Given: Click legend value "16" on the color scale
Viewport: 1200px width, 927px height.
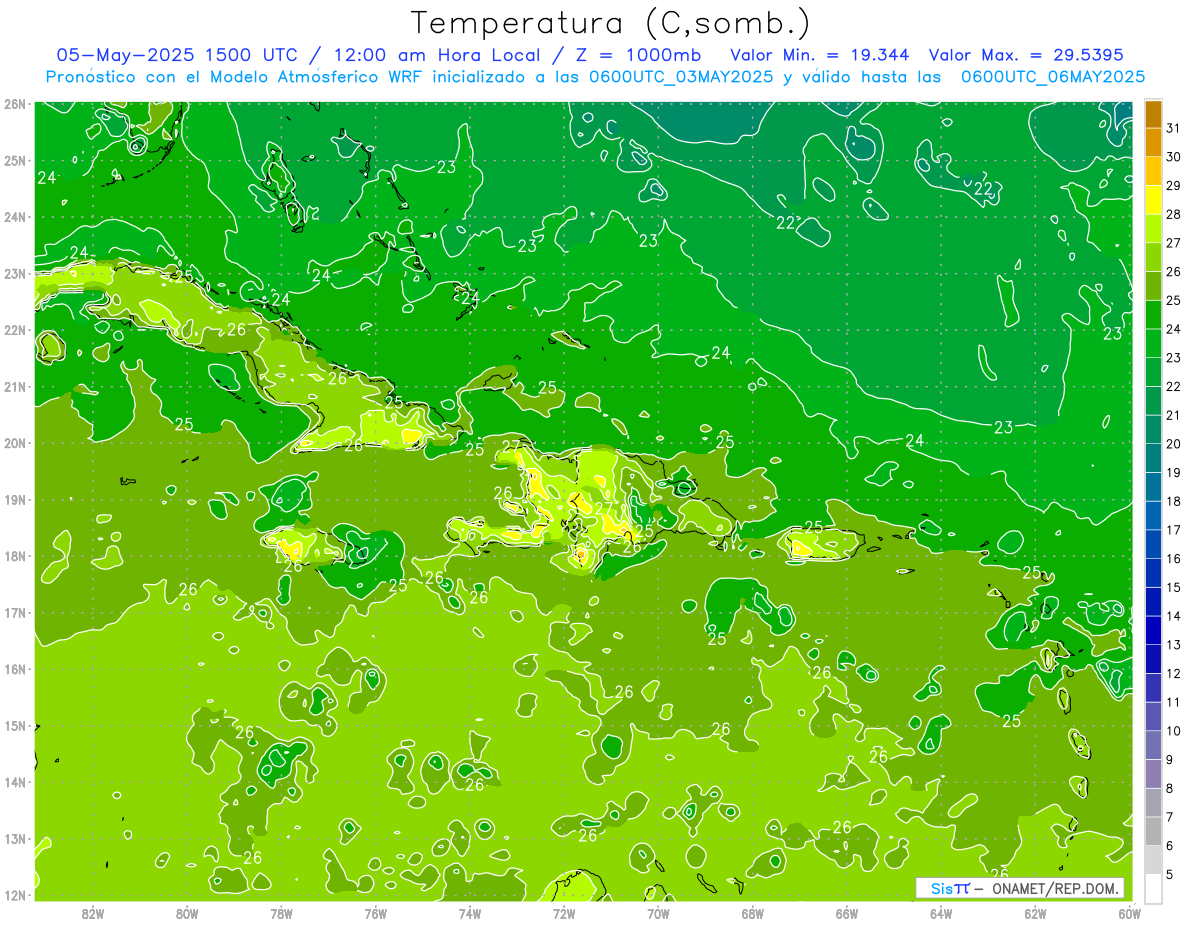Looking at the screenshot, I should point(1174,558).
